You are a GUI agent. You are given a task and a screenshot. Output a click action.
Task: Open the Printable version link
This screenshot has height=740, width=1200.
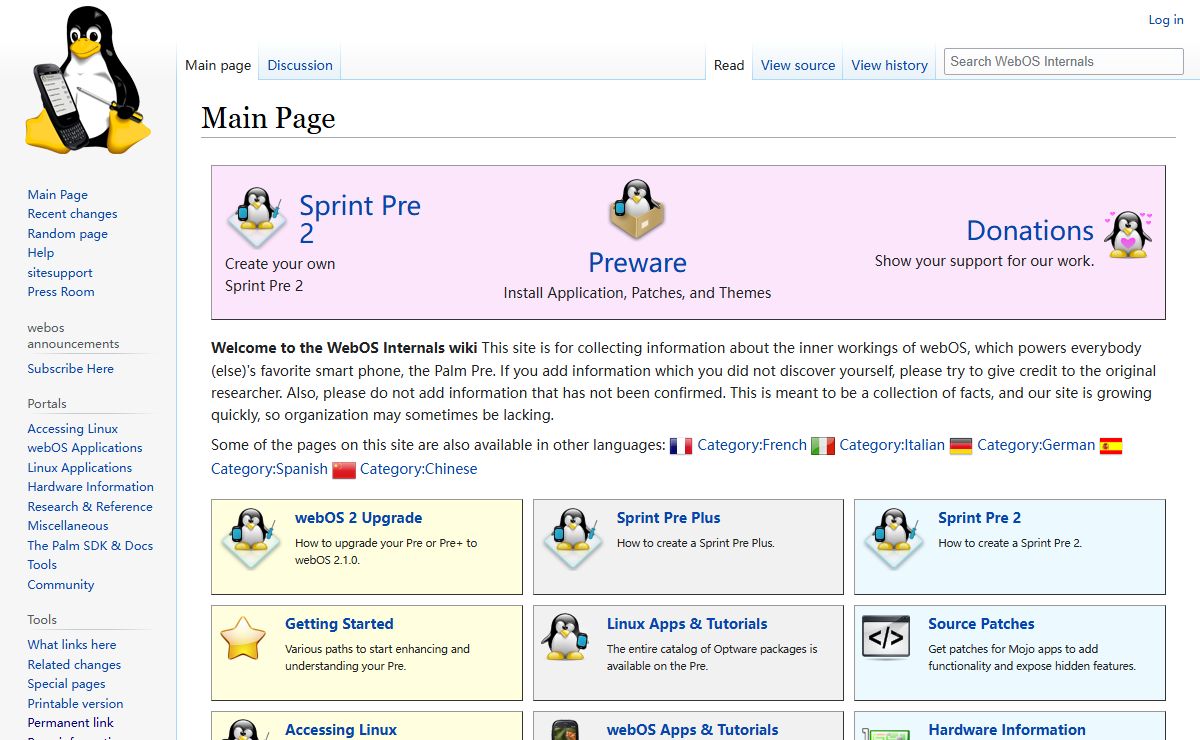tap(76, 704)
